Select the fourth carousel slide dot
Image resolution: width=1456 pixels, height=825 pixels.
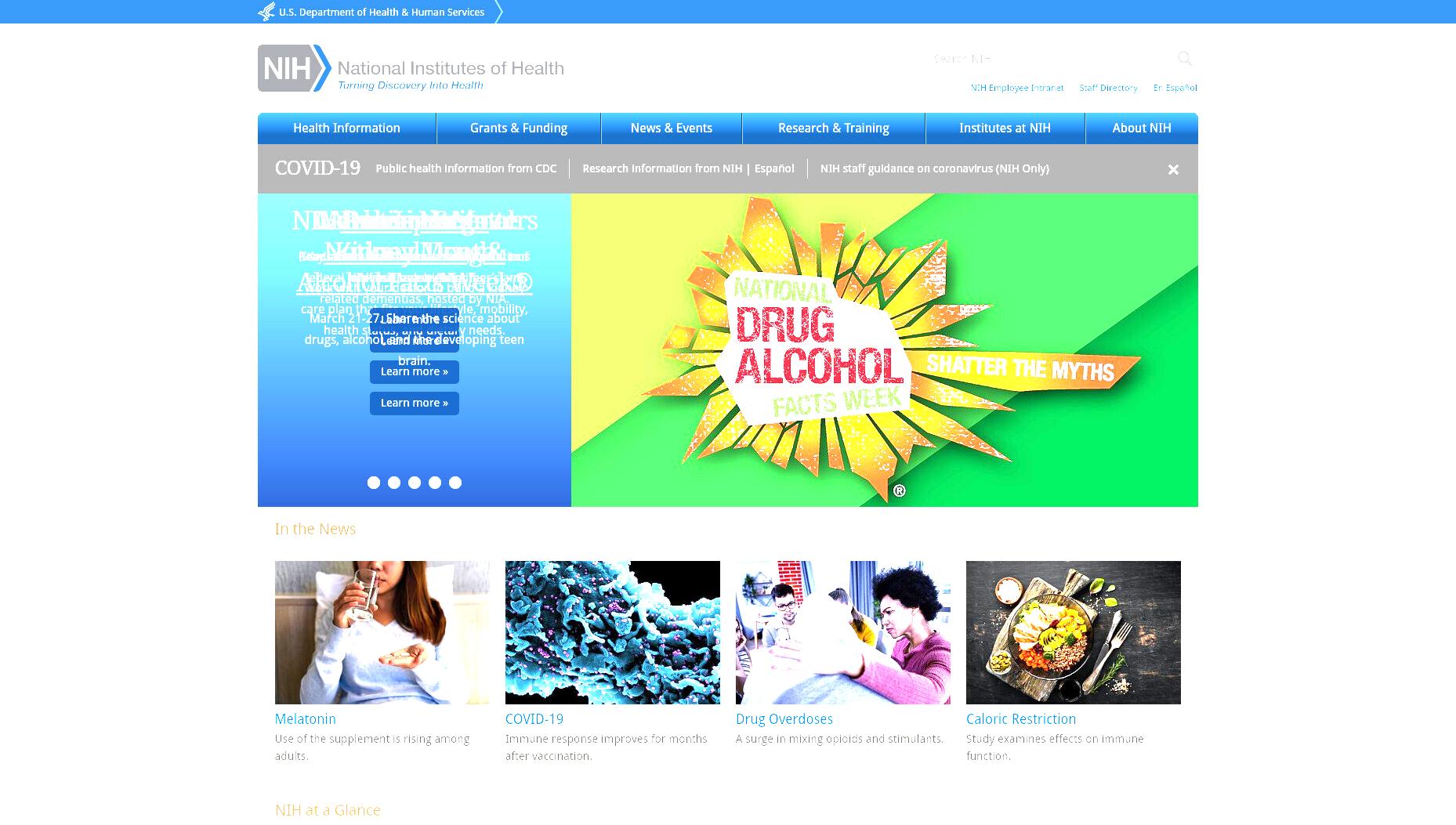(x=435, y=483)
